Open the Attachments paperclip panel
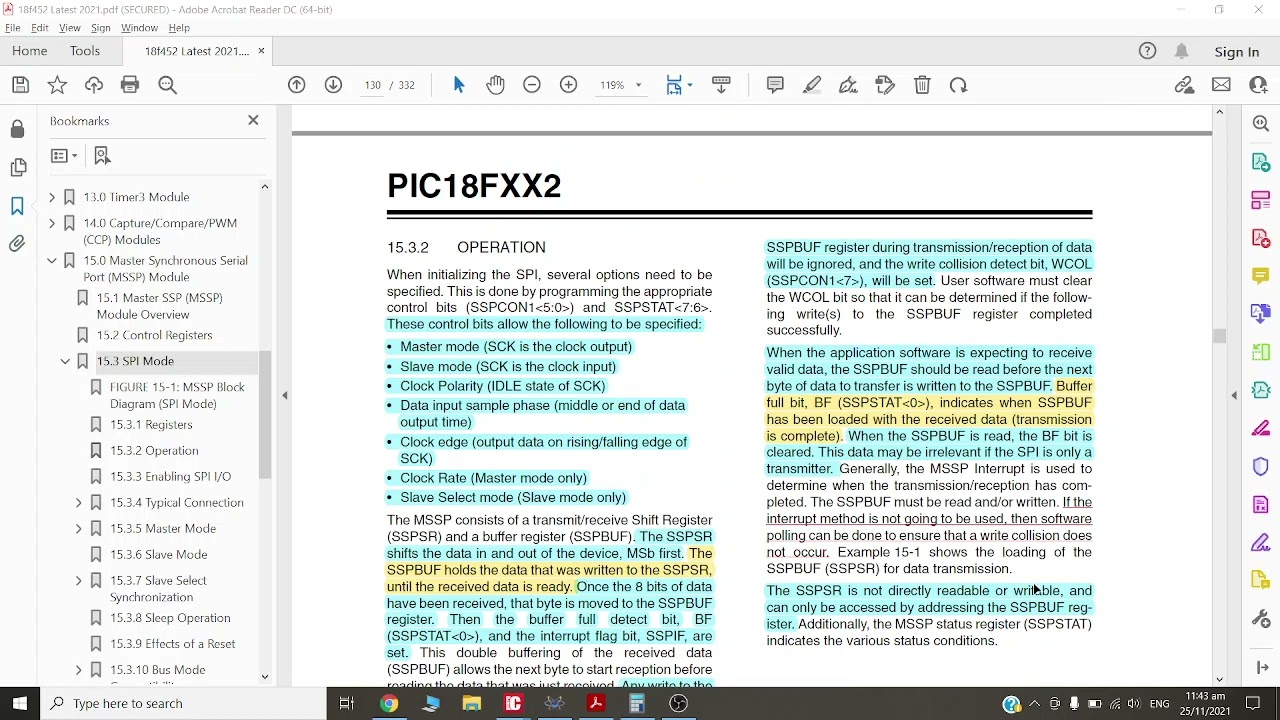The width and height of the screenshot is (1280, 720). [x=18, y=243]
